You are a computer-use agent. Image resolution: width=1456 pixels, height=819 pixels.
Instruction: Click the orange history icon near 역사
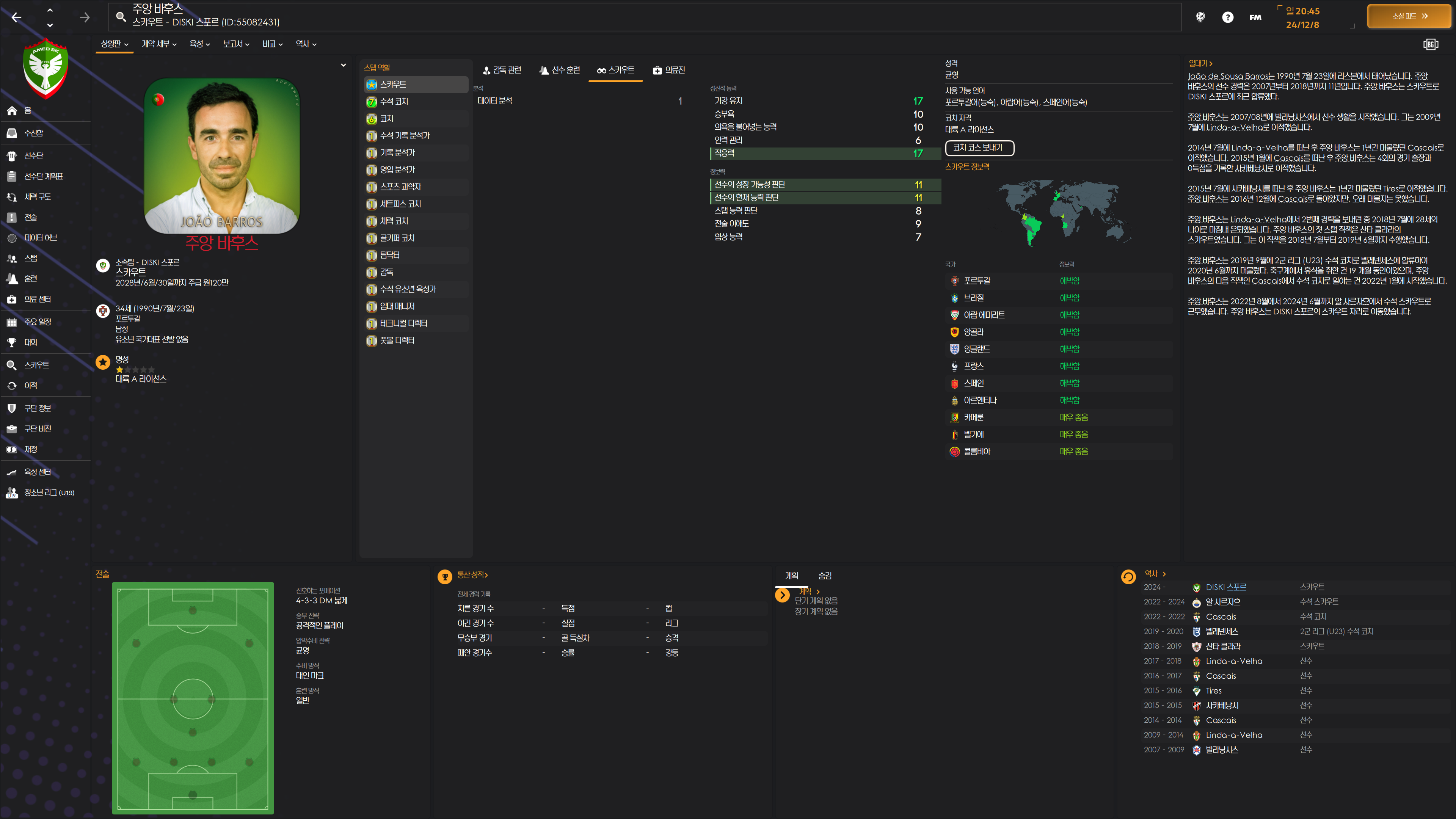(x=1128, y=576)
